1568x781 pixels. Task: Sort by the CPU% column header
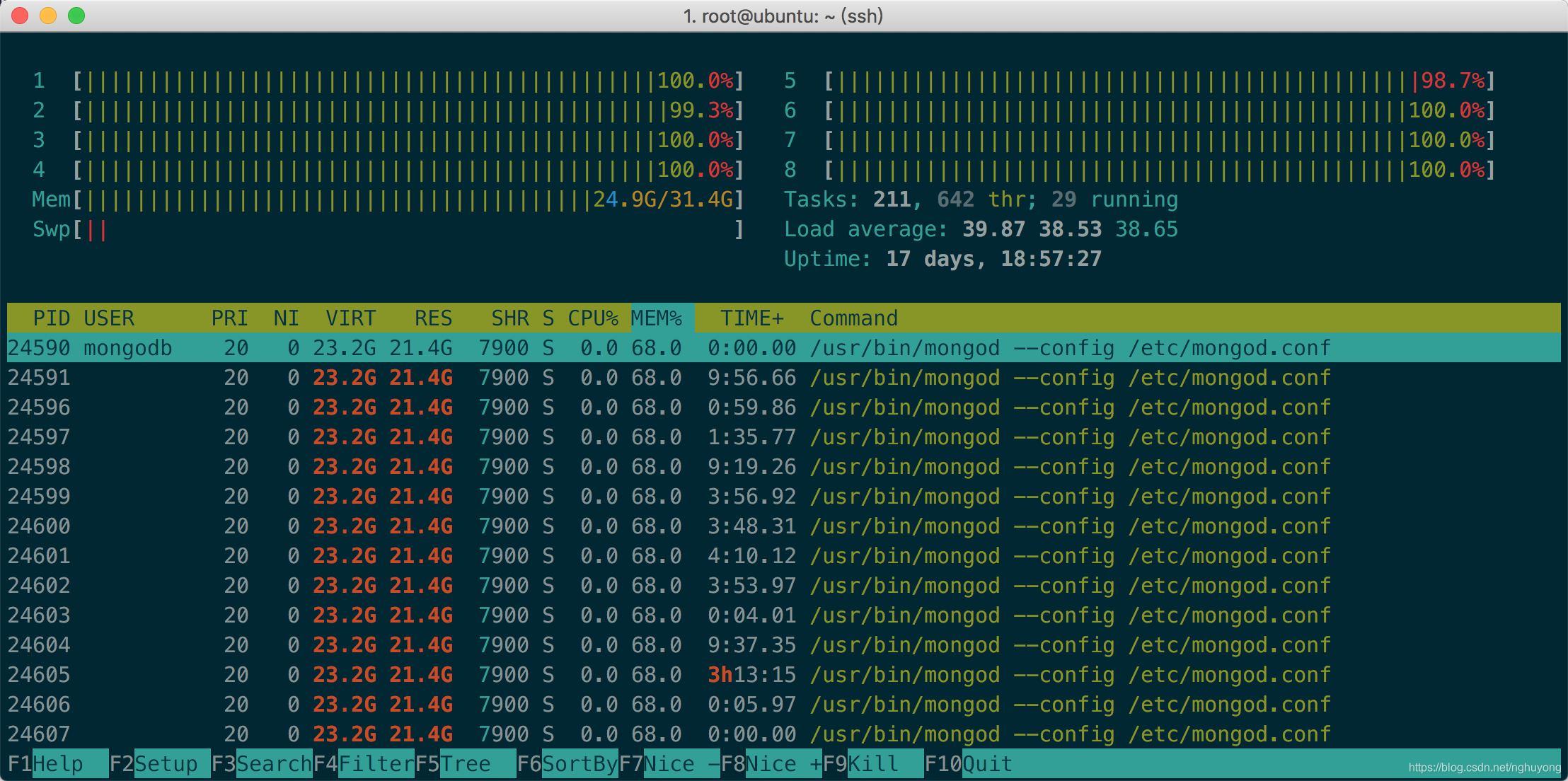click(x=593, y=318)
